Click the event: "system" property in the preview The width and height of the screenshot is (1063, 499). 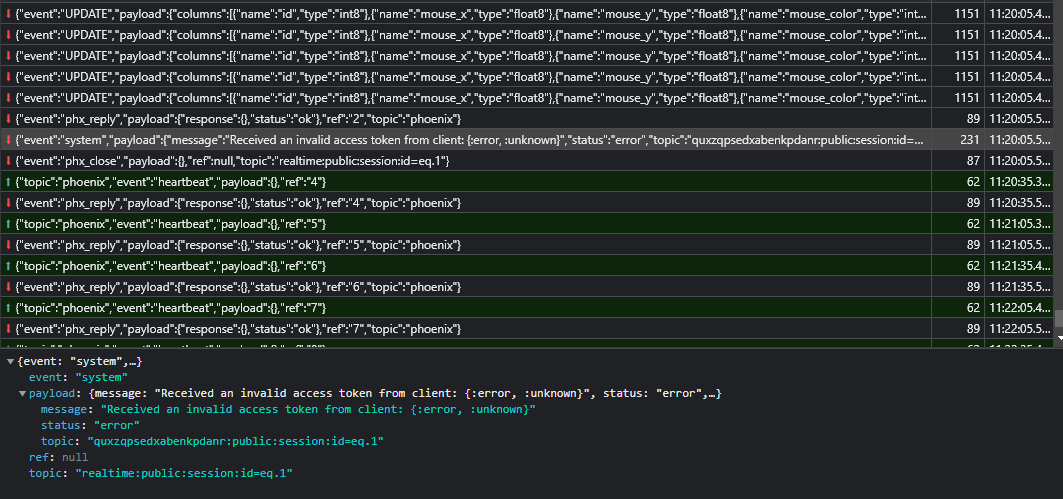tap(79, 378)
